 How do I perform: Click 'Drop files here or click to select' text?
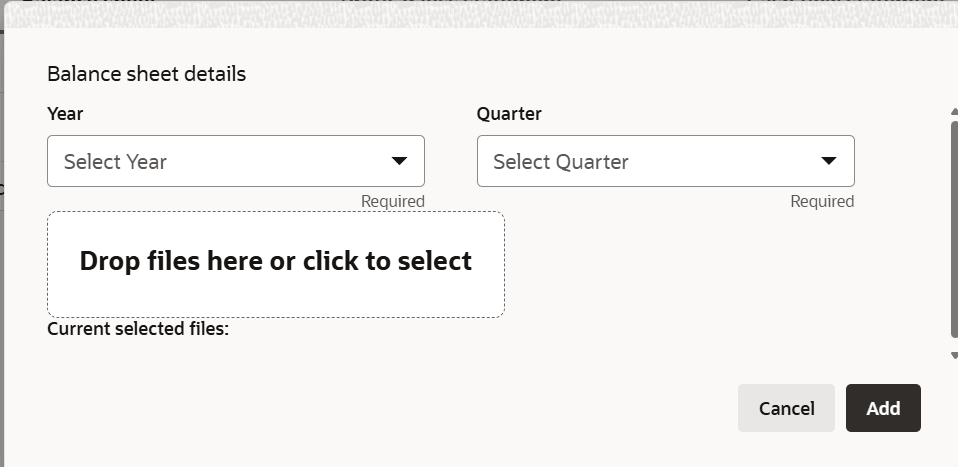[275, 261]
